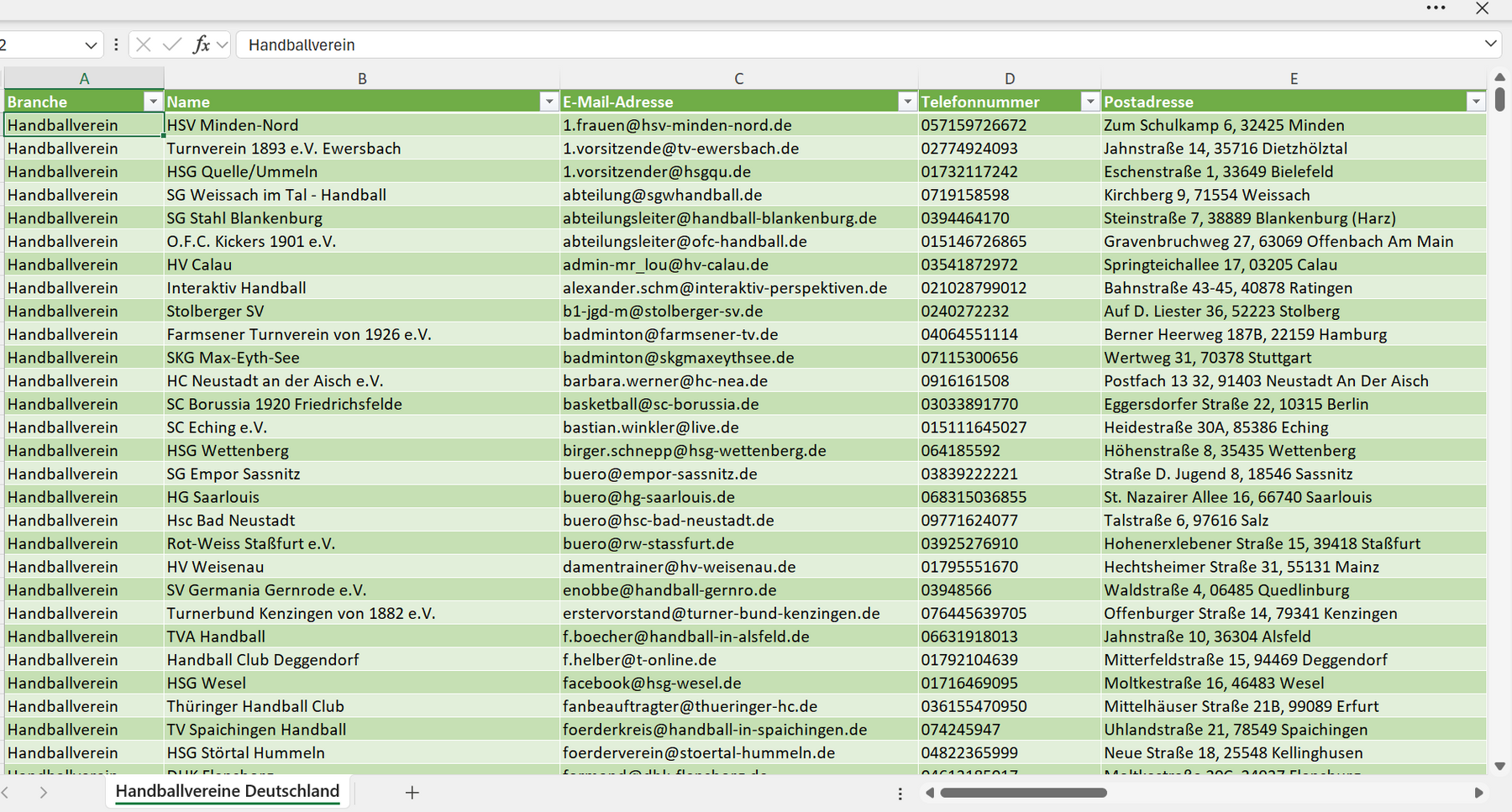This screenshot has height=812, width=1512.
Task: Select the phone cell 01732117242
Action: click(1010, 172)
